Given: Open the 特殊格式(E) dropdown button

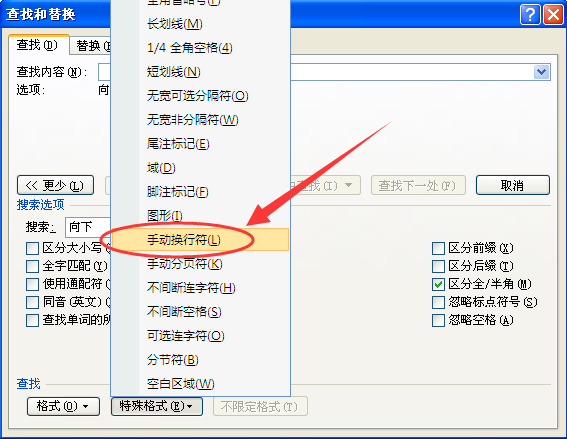Looking at the screenshot, I should [x=157, y=406].
